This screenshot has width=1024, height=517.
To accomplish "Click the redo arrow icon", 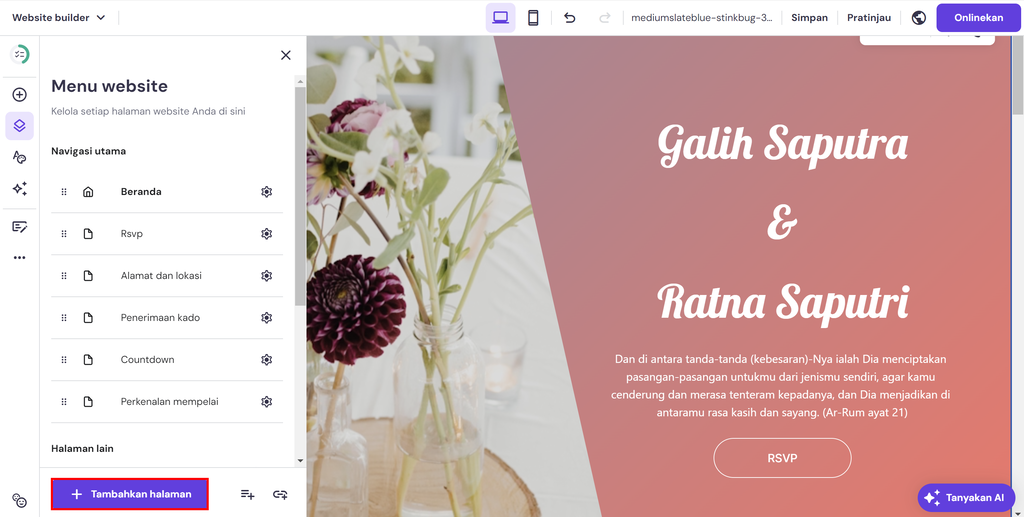I will pos(605,18).
